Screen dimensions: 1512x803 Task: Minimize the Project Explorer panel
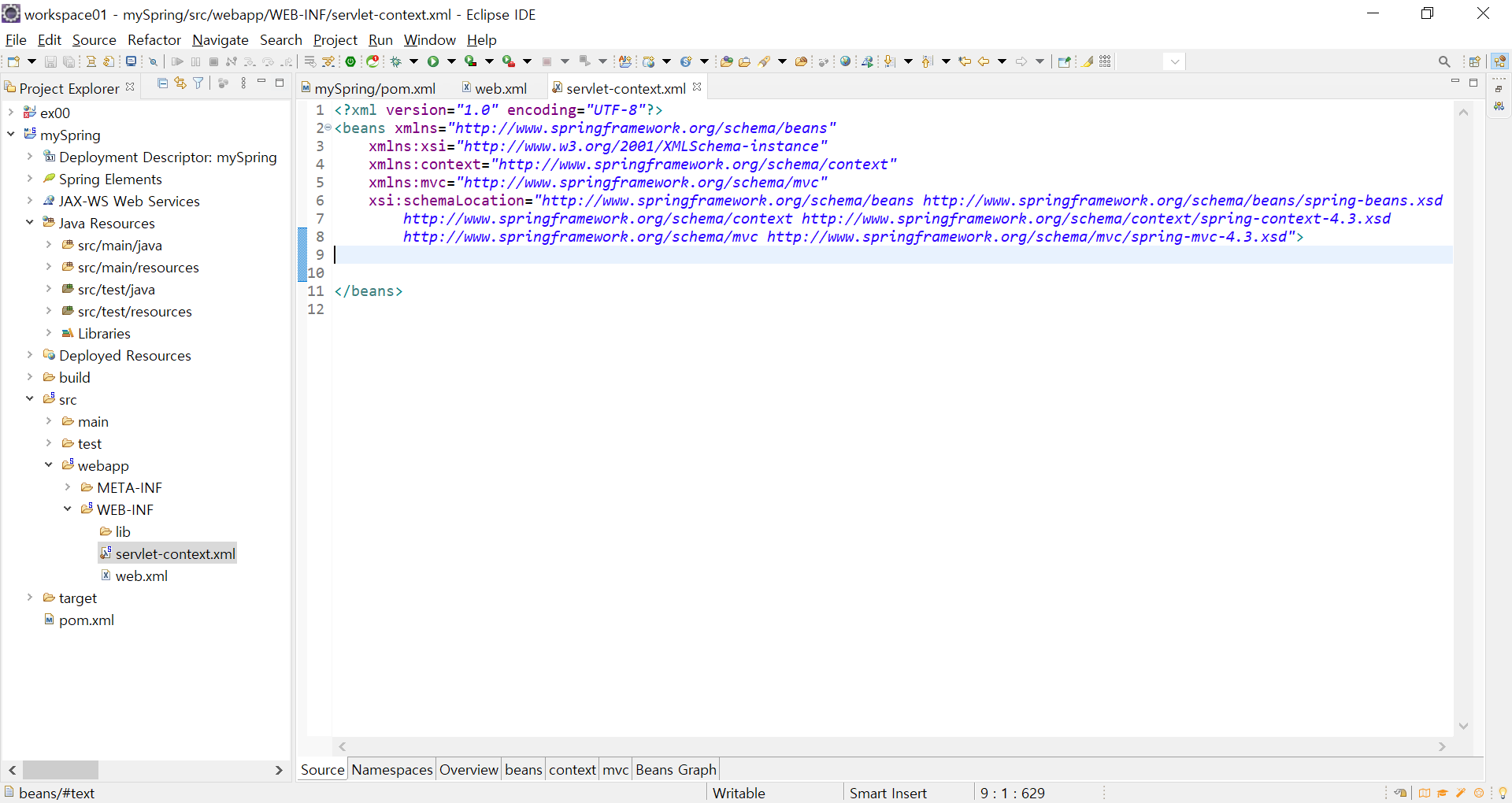[x=261, y=82]
